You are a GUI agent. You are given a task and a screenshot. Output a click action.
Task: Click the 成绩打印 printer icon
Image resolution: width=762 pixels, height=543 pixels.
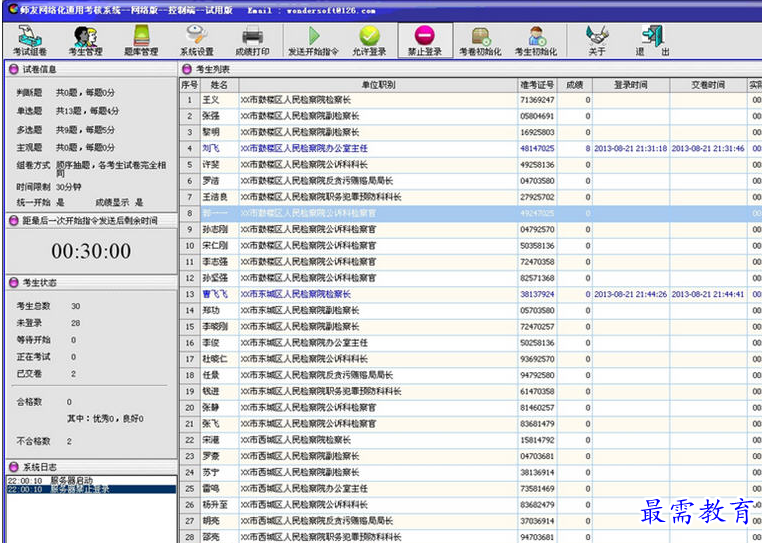tap(252, 40)
